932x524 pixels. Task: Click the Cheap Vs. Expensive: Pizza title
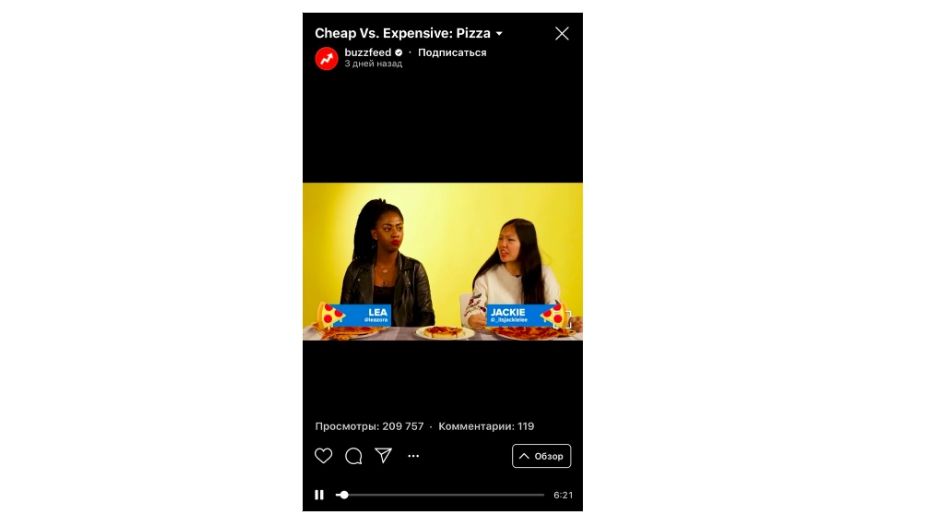[x=402, y=33]
